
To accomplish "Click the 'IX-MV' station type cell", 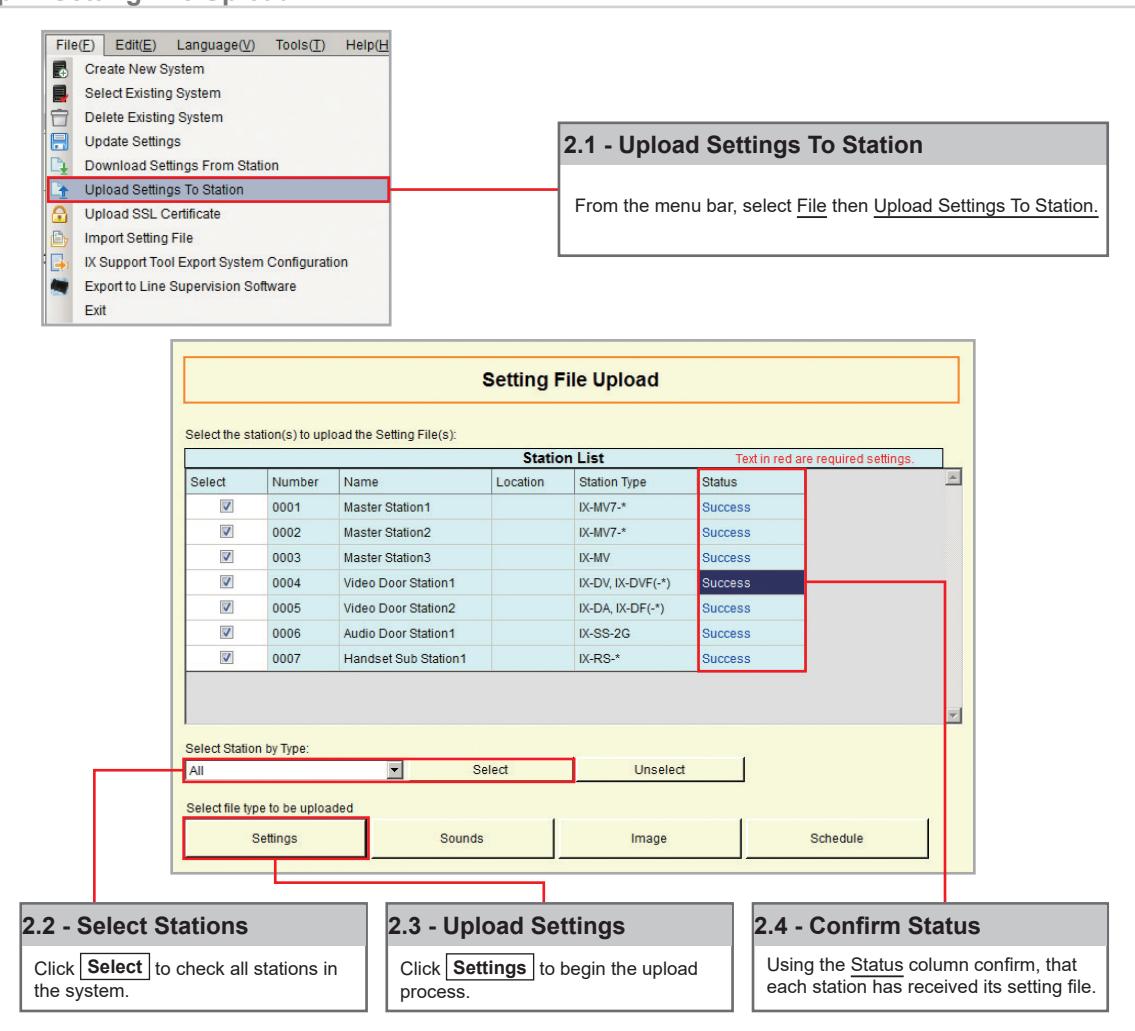I will tap(636, 557).
